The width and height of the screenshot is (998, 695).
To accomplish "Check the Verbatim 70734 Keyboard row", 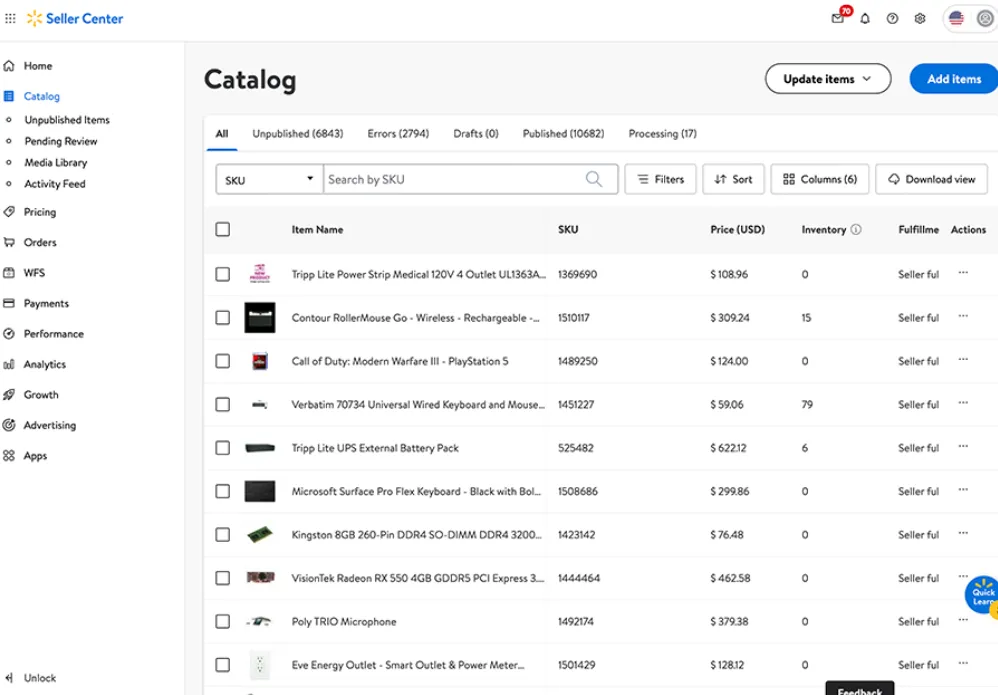I will point(223,404).
